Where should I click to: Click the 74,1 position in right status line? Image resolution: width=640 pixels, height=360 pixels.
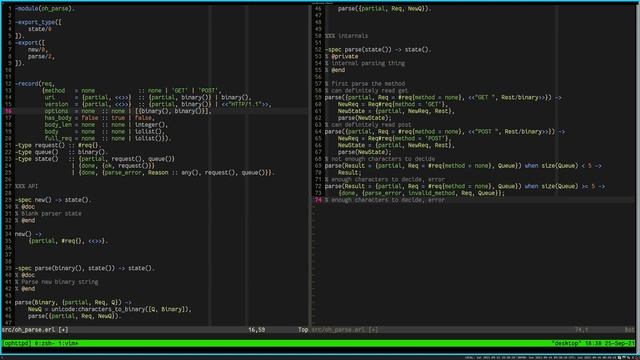(x=582, y=329)
